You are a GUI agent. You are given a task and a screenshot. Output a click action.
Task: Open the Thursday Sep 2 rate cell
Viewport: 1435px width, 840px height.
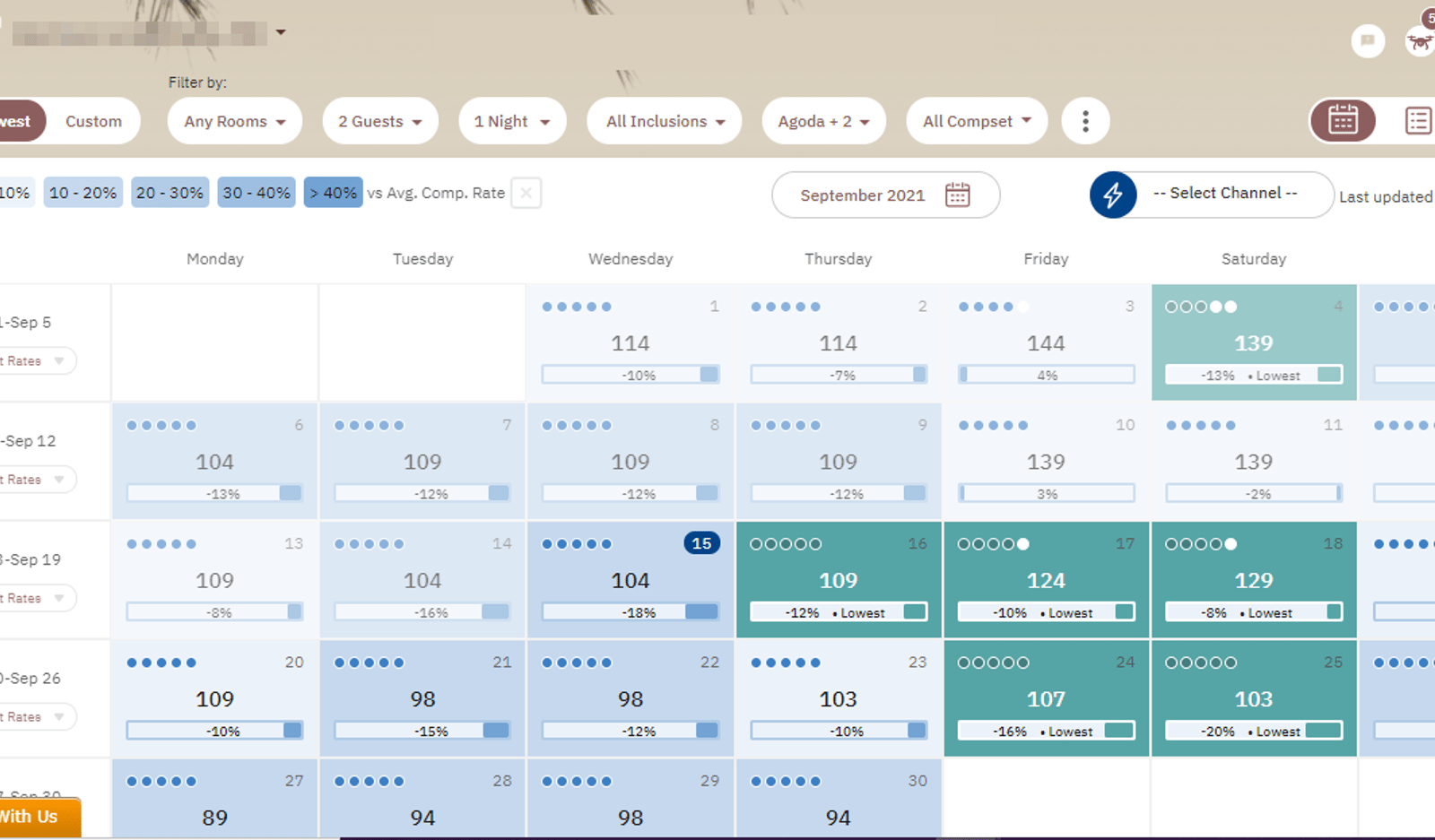click(x=838, y=342)
